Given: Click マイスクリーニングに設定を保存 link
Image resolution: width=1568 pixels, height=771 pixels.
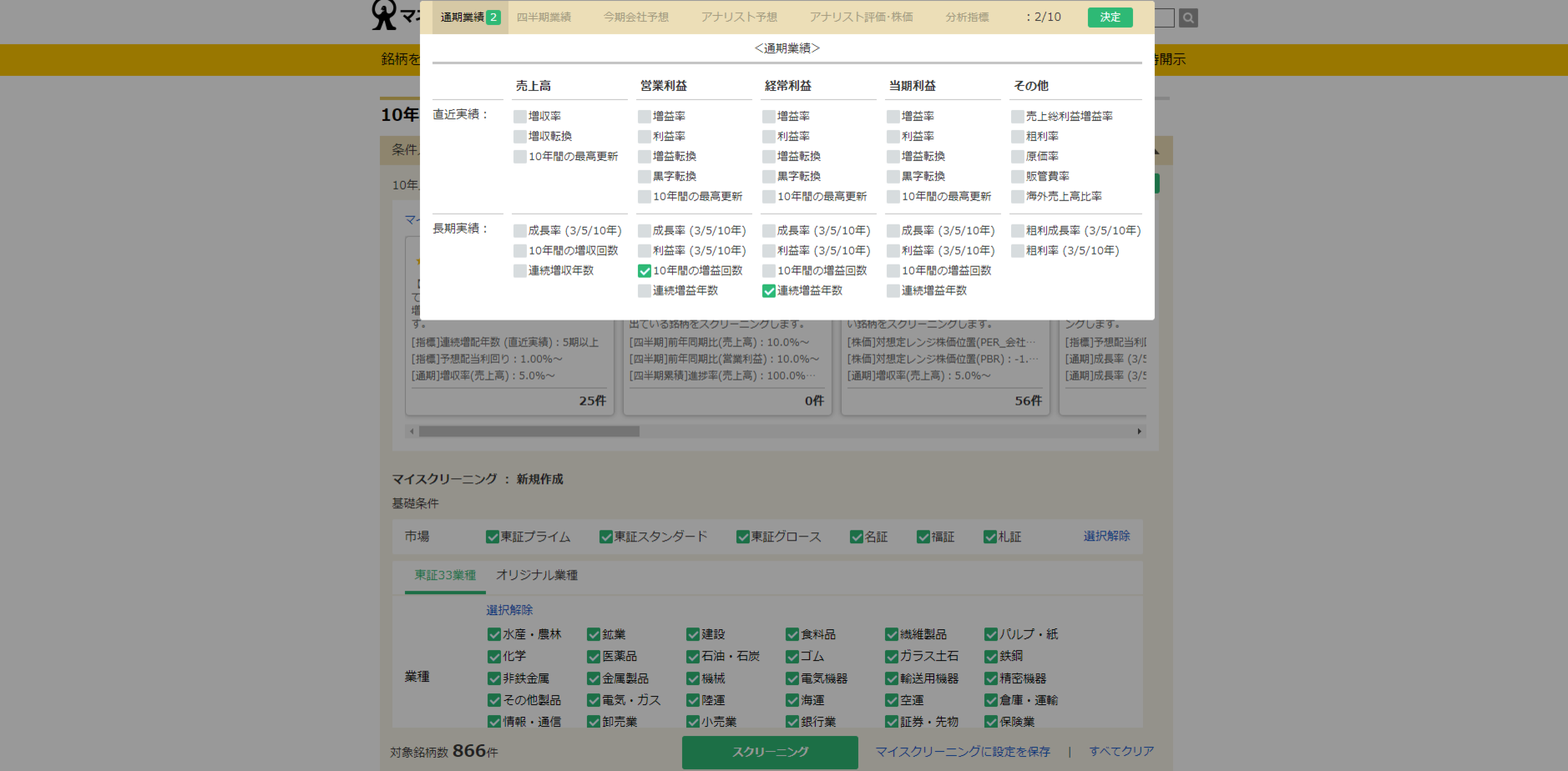Looking at the screenshot, I should [963, 752].
